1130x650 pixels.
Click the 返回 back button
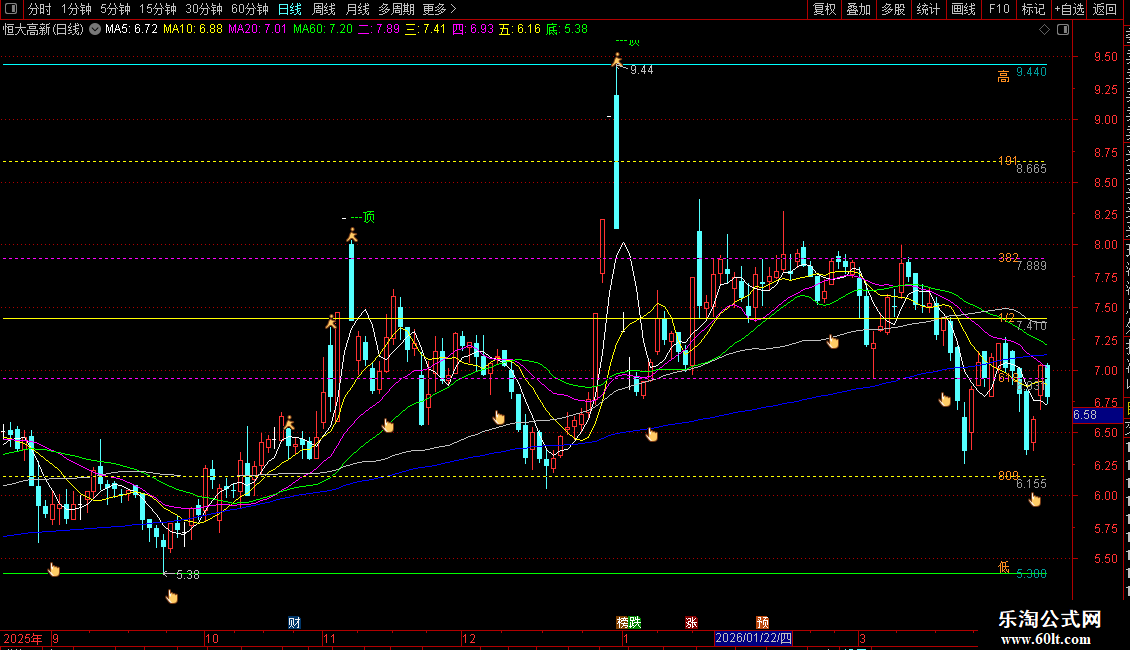pyautogui.click(x=1104, y=9)
